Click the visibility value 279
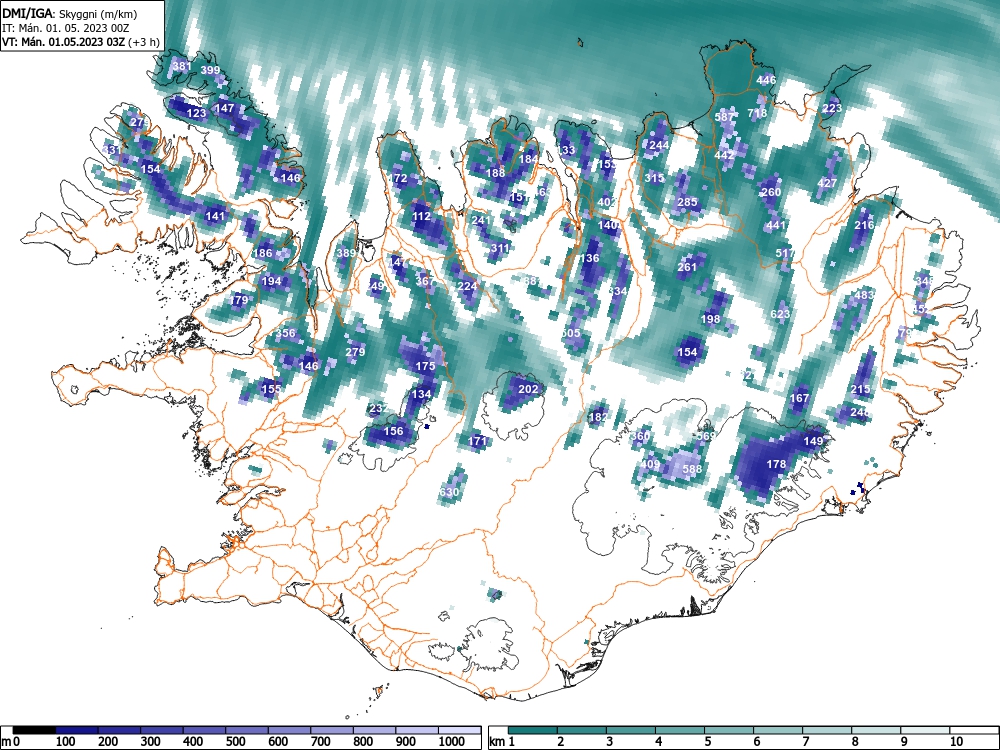Viewport: 1000px width, 750px height. click(x=355, y=352)
